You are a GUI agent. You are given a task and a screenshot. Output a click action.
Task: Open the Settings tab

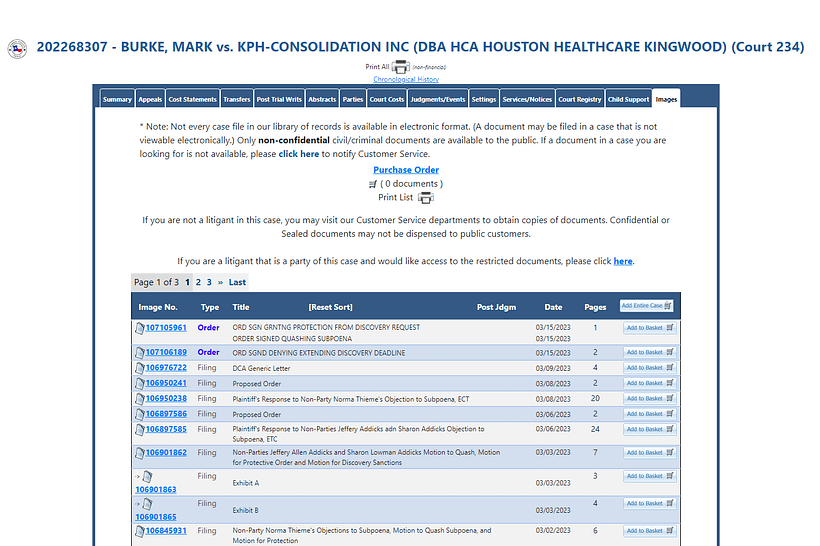(x=484, y=99)
